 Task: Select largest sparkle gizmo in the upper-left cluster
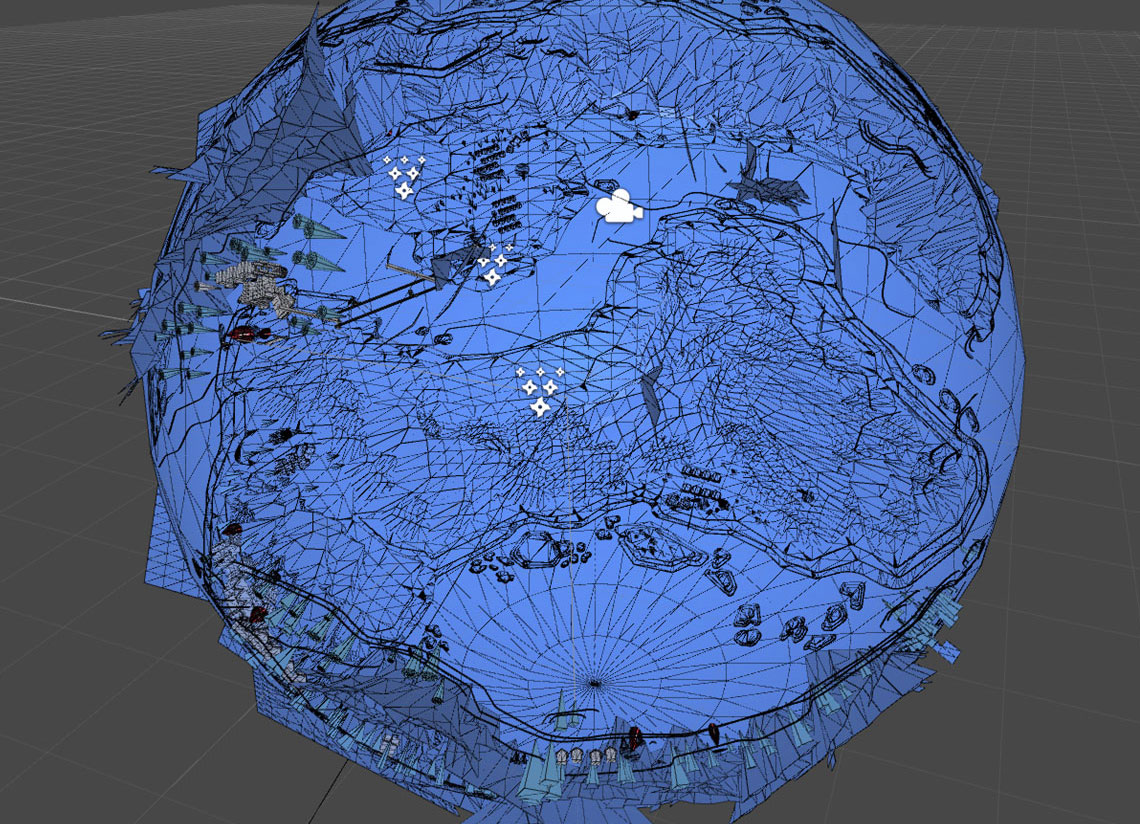point(404,191)
